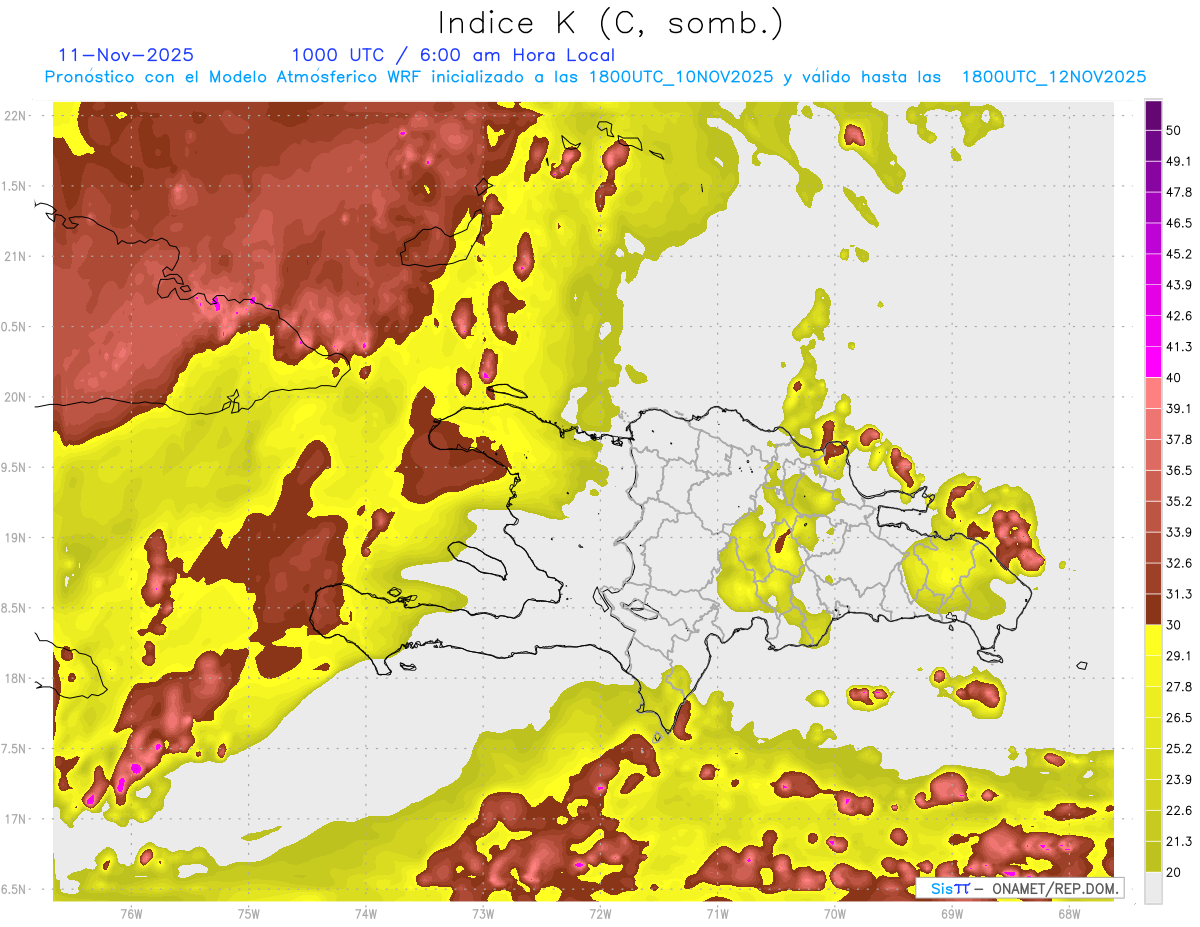1200x927 pixels.
Task: Select the 43.9 legend label
Action: pyautogui.click(x=1179, y=286)
